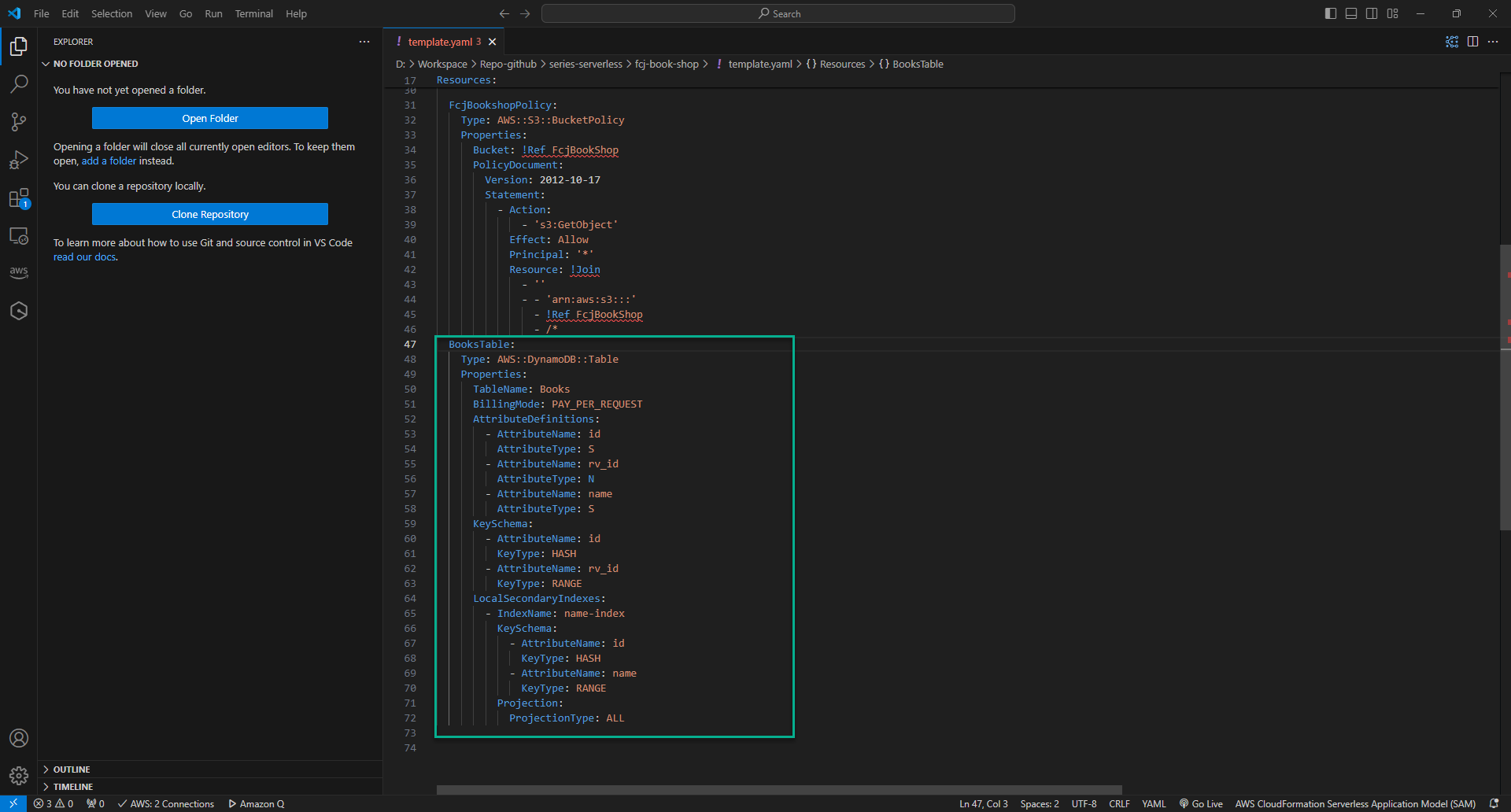Click the horizontal editor scrollbar

[779, 790]
